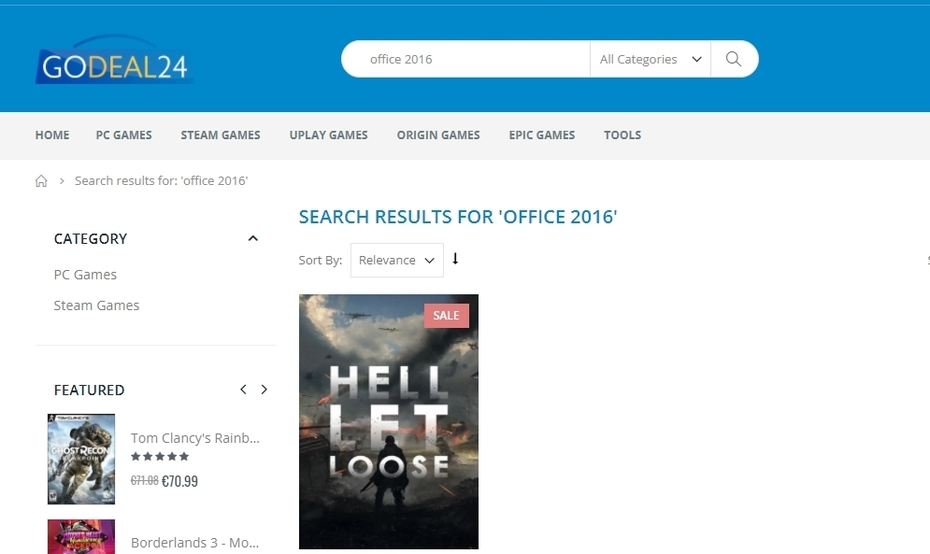Screen dimensions: 930x554
Task: Click the office 2016 search field
Action: [x=470, y=59]
